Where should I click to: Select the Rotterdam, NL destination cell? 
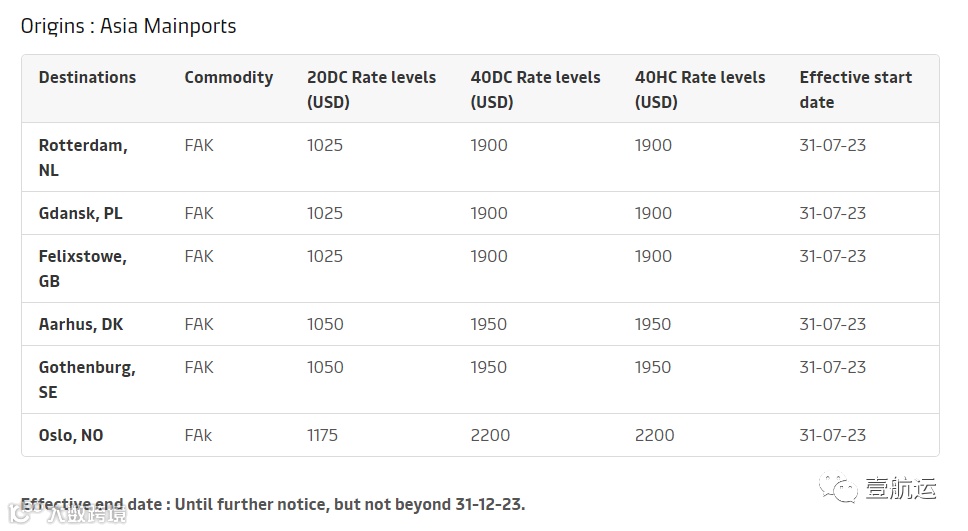83,157
